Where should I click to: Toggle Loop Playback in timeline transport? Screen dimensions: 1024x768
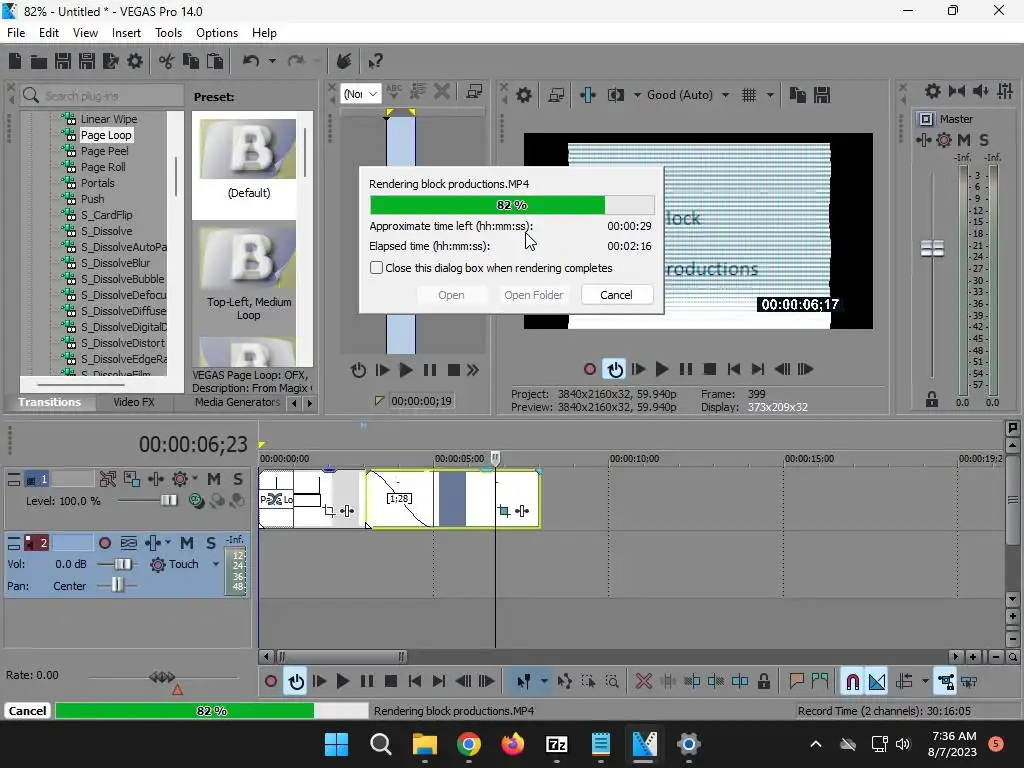click(296, 682)
